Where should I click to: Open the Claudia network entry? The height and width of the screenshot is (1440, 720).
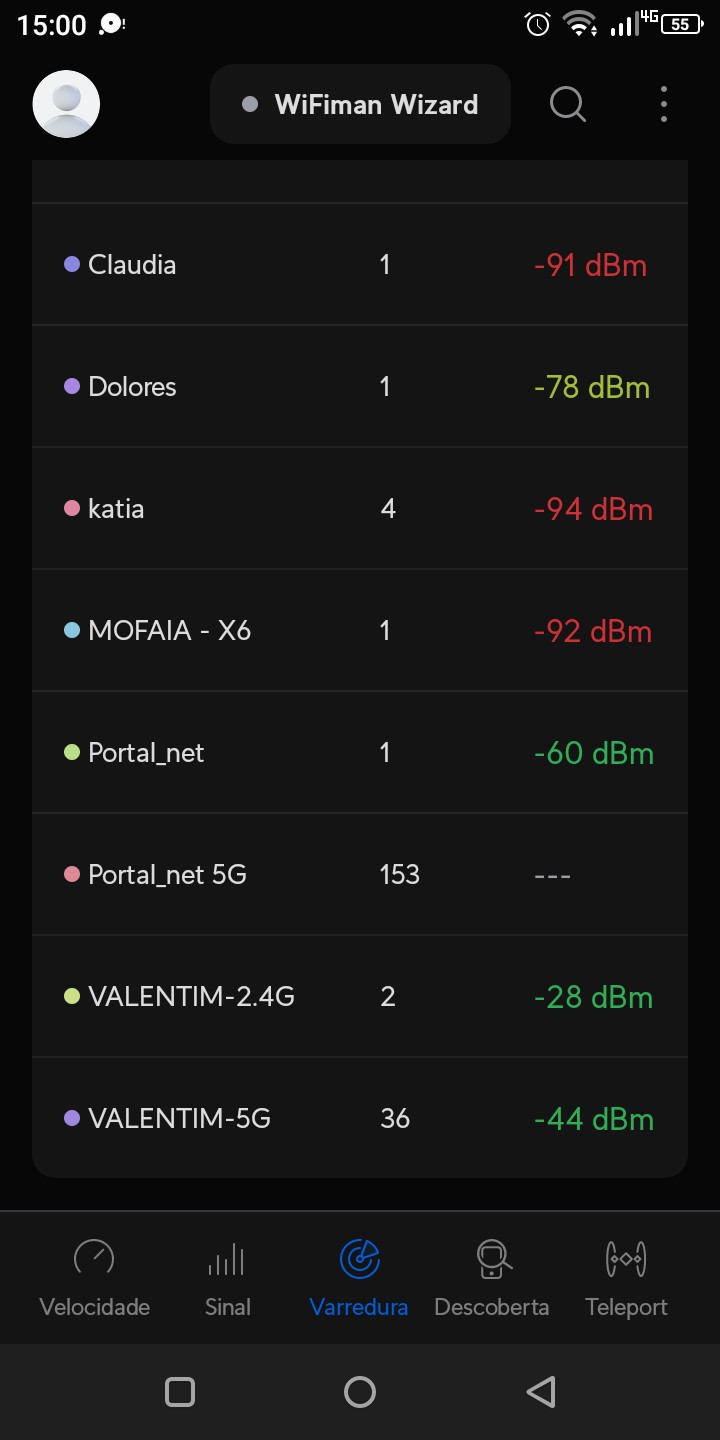pyautogui.click(x=360, y=265)
